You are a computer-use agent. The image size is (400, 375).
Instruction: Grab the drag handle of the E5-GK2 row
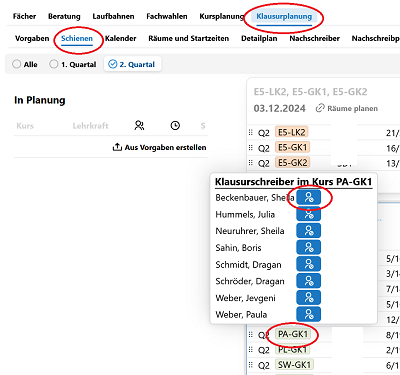(251, 163)
